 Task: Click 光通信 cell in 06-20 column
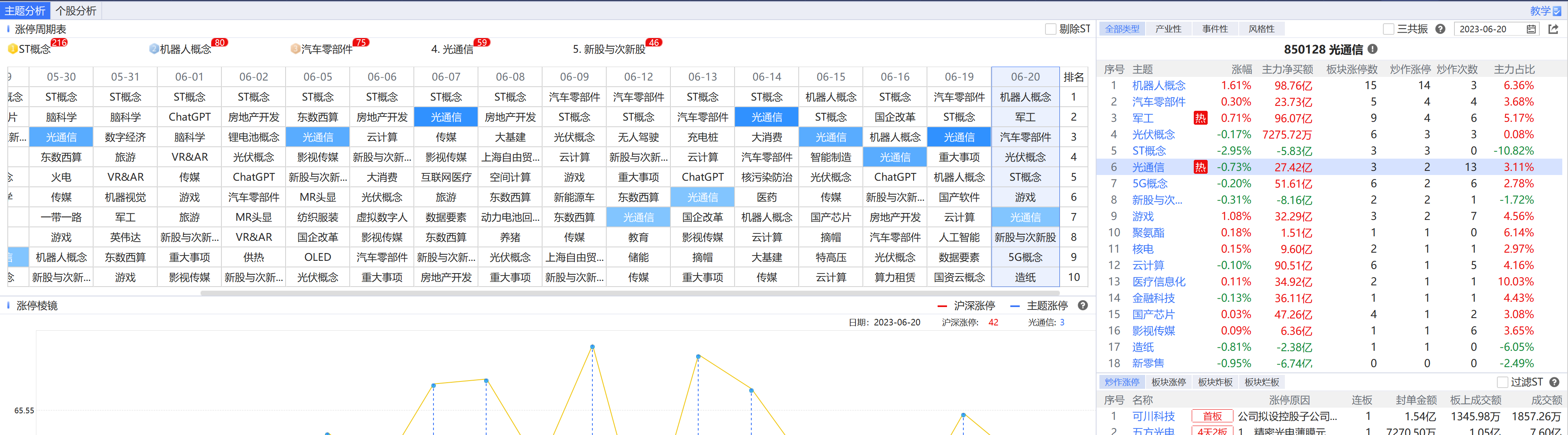pyautogui.click(x=1025, y=217)
